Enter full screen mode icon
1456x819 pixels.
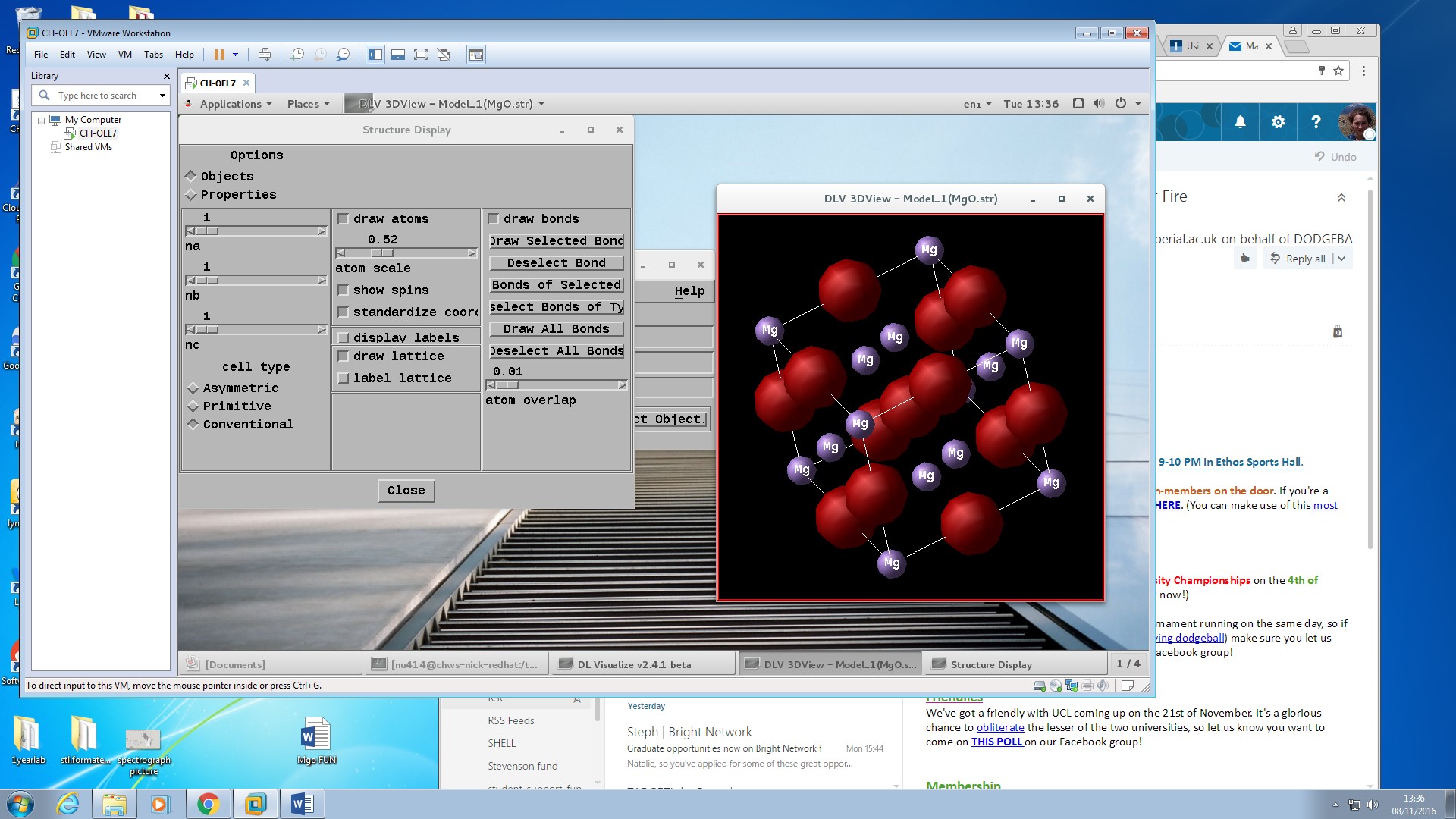point(421,55)
